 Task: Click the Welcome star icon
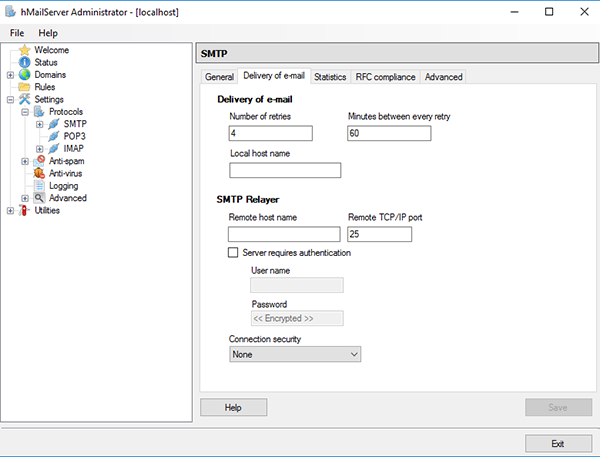24,50
